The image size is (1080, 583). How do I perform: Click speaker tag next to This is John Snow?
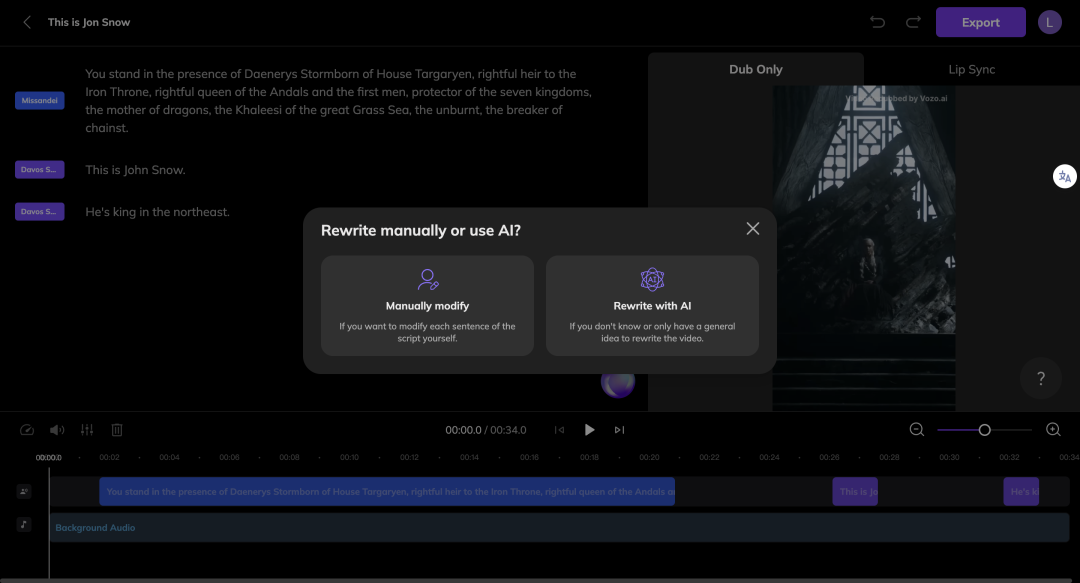pyautogui.click(x=39, y=170)
